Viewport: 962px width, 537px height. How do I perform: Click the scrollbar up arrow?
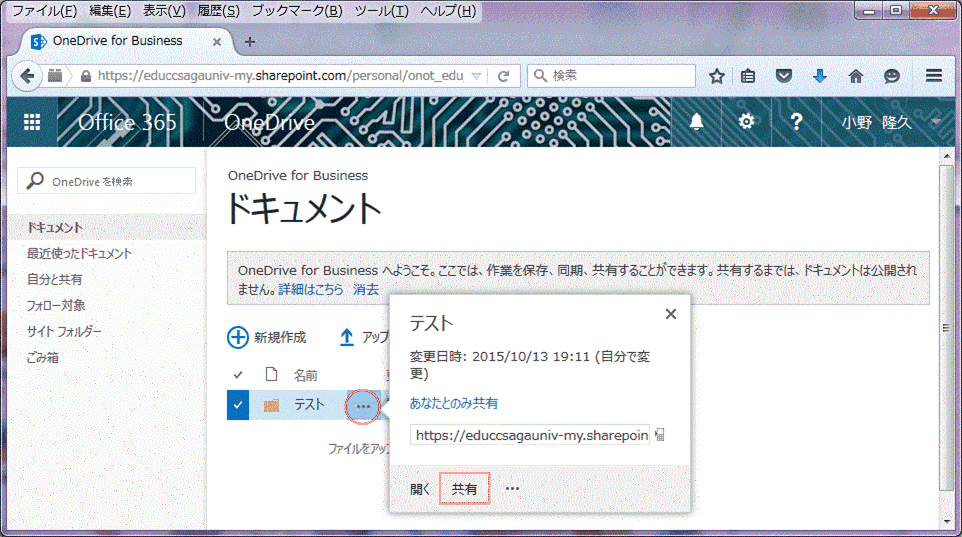point(945,155)
